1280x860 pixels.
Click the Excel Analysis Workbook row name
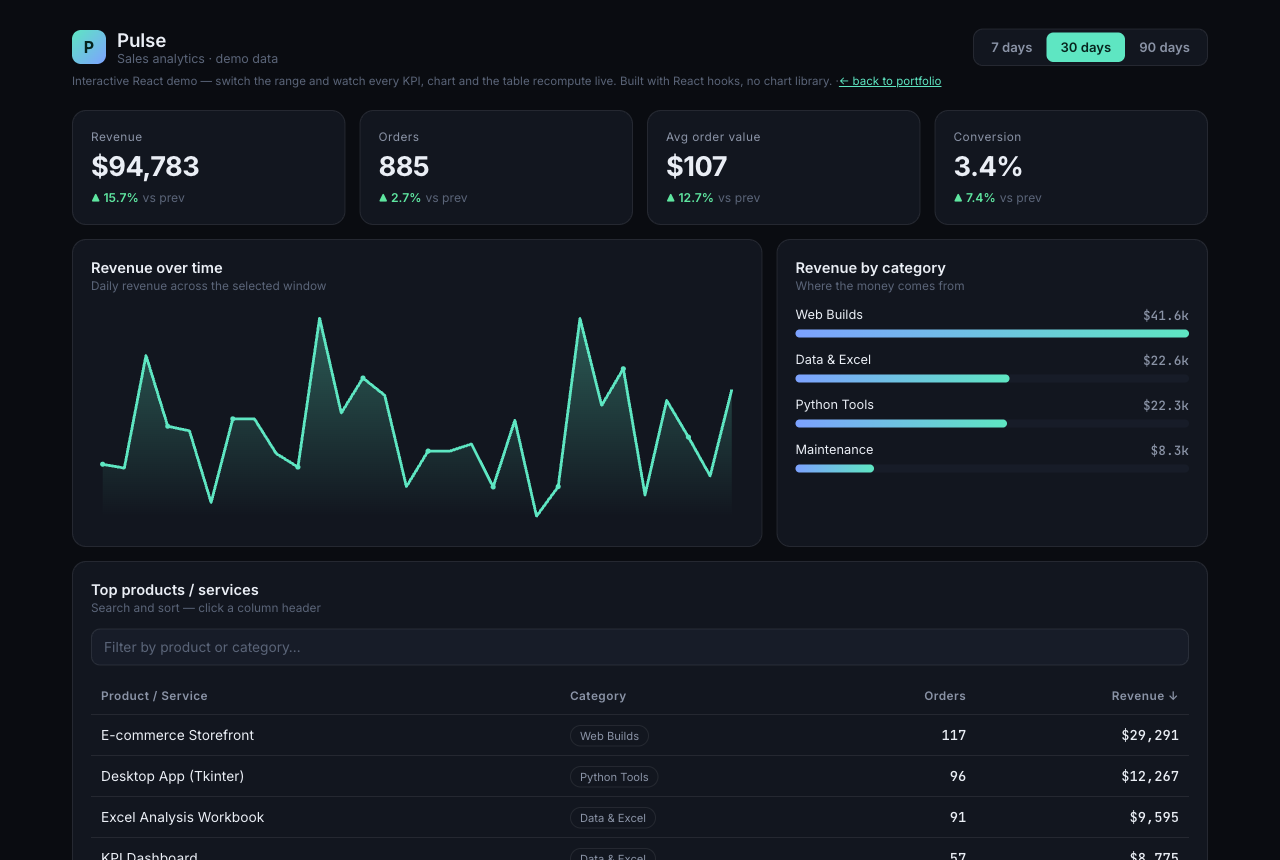182,817
